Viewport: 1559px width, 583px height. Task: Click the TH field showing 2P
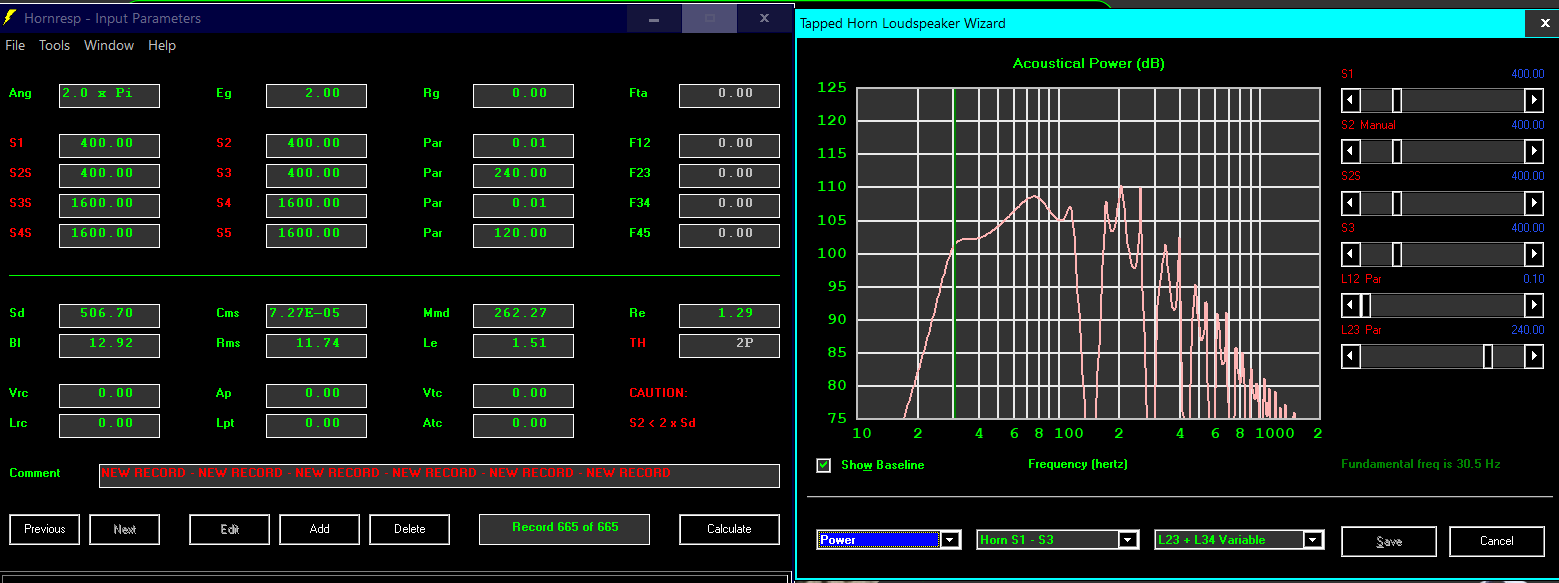point(729,345)
